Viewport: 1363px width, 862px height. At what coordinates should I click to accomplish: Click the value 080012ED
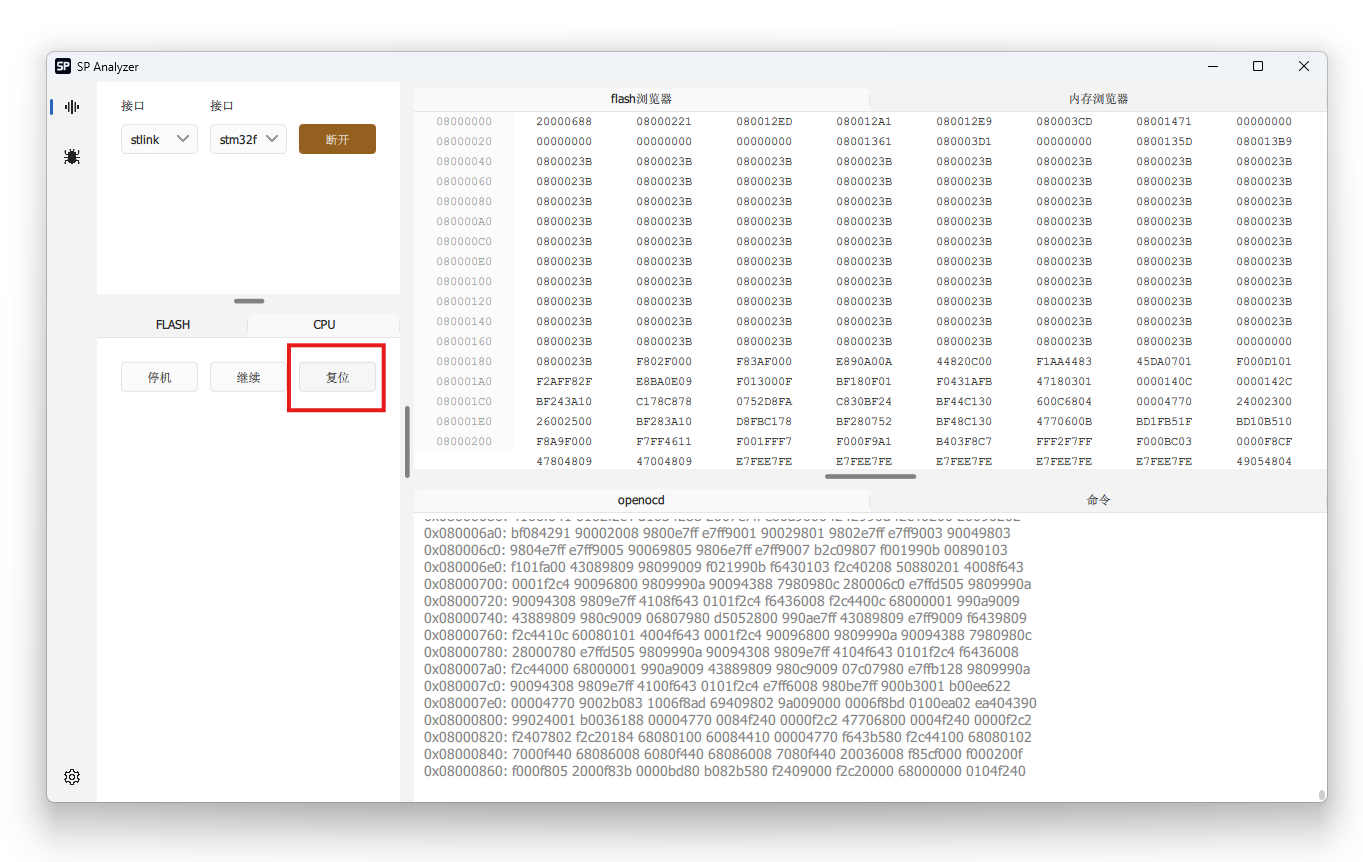point(764,121)
